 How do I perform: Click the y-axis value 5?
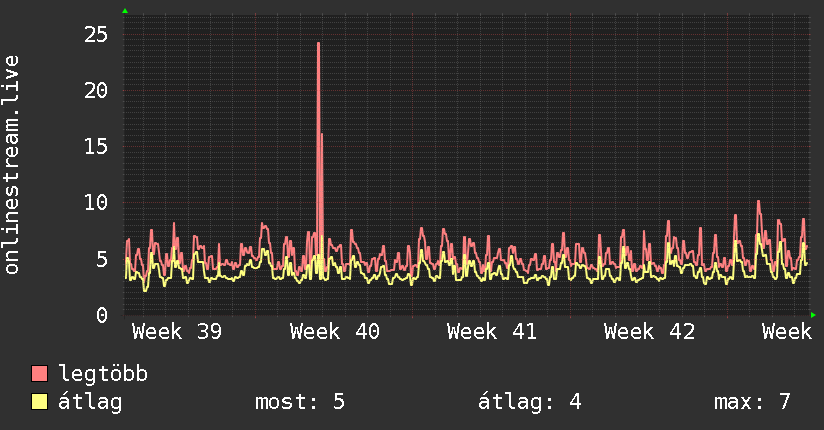[x=102, y=259]
